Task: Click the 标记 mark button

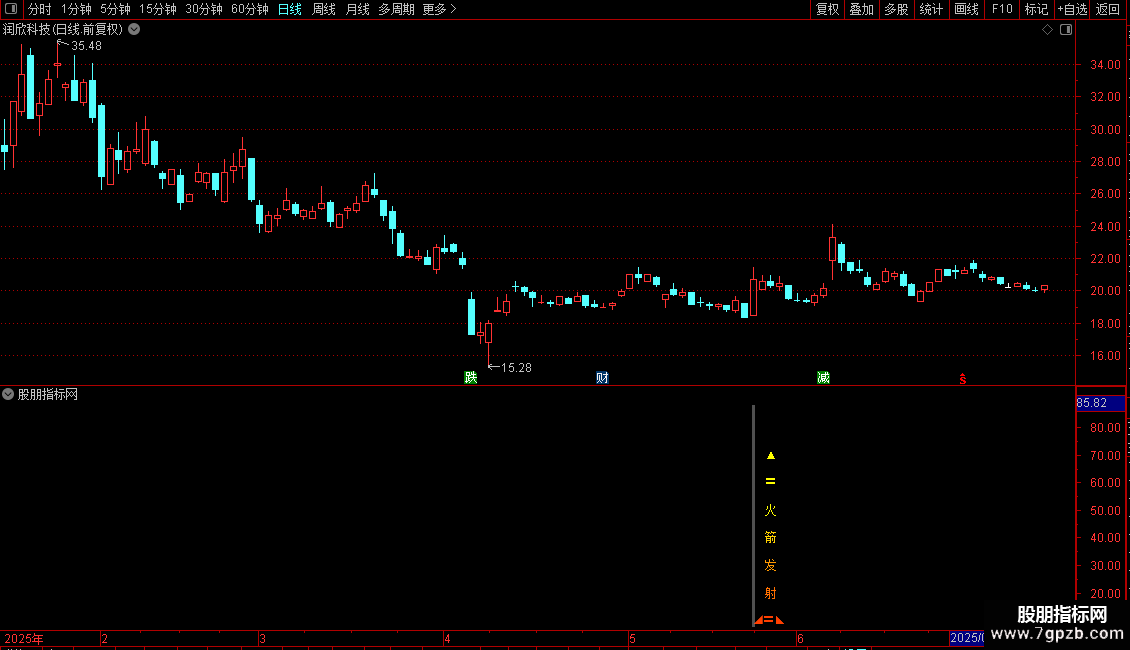Action: [x=1036, y=9]
